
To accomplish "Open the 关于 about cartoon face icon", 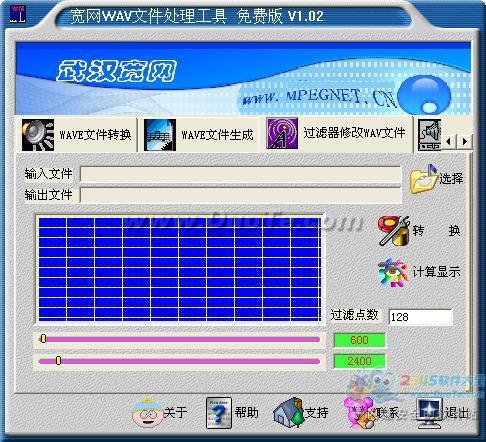I will pyautogui.click(x=146, y=413).
